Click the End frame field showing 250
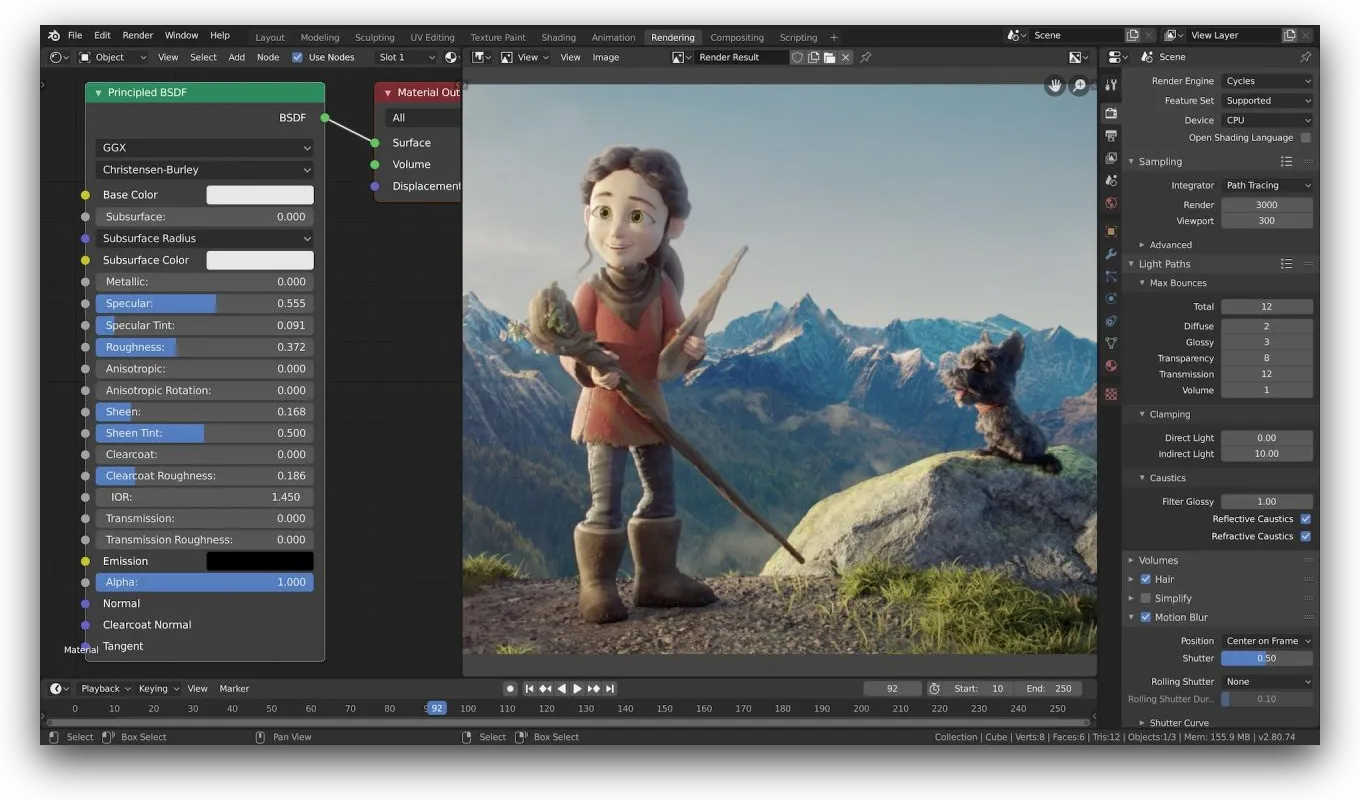The height and width of the screenshot is (800, 1360). coord(1049,689)
